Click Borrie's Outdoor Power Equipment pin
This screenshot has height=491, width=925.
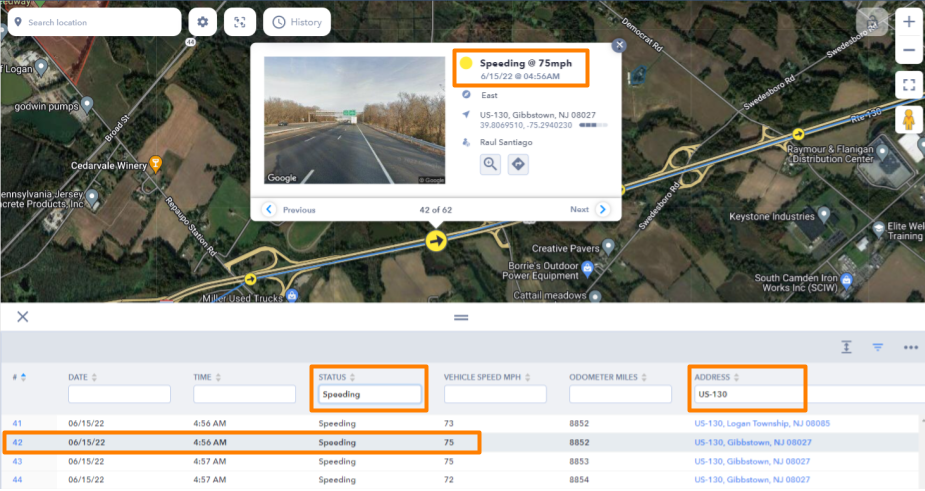tap(587, 269)
